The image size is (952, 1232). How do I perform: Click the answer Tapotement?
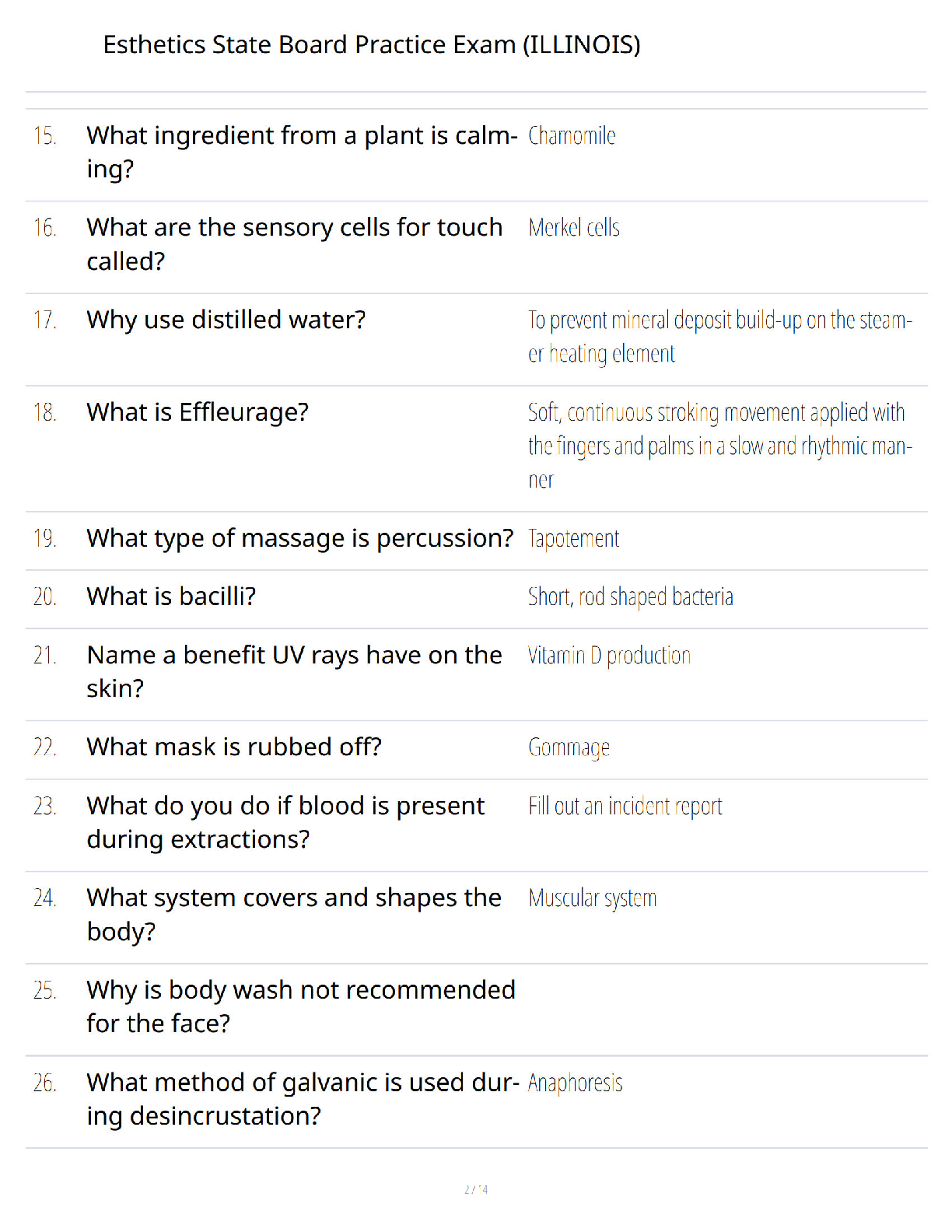pyautogui.click(x=574, y=538)
